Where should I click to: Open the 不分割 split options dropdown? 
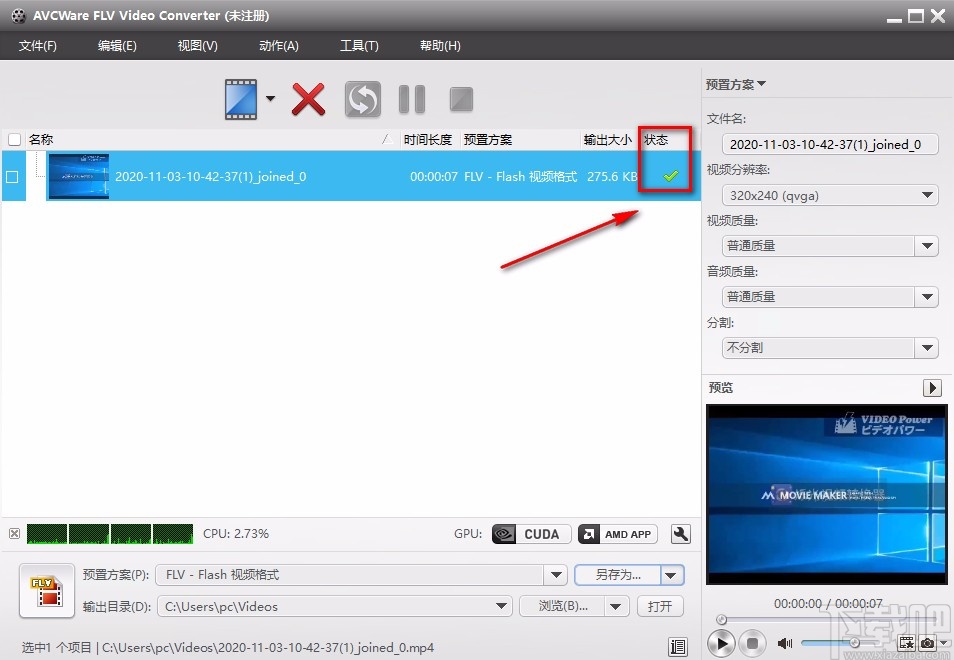(926, 347)
